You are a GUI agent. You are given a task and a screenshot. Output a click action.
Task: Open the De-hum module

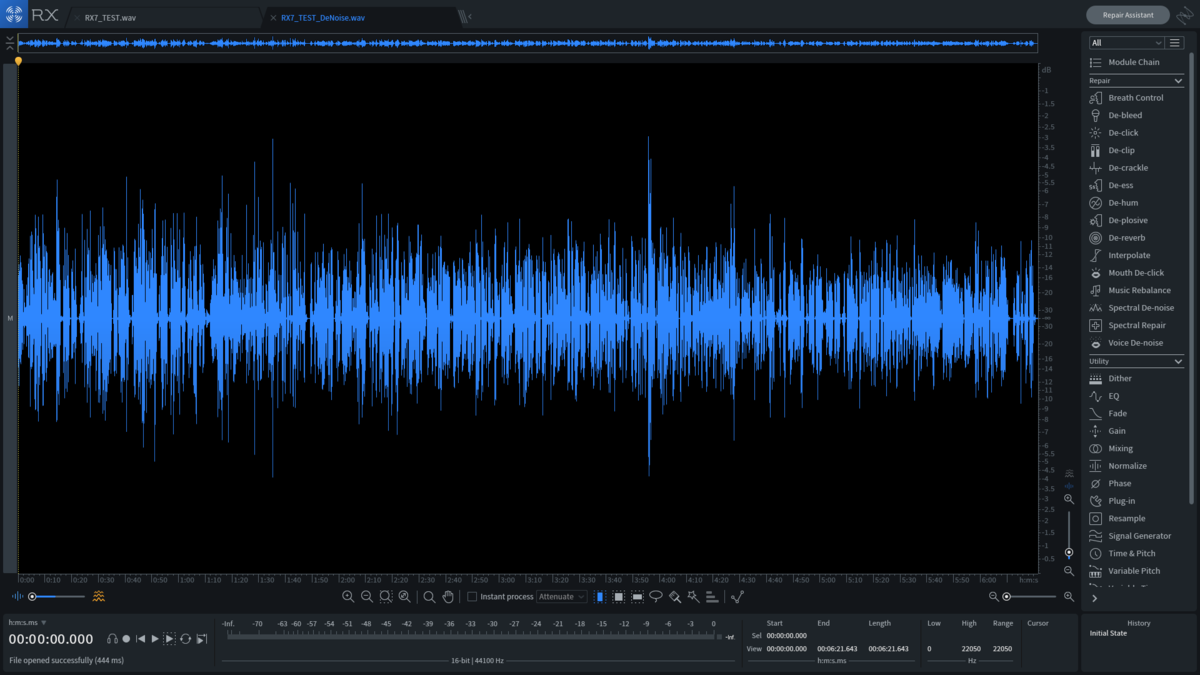1136,203
